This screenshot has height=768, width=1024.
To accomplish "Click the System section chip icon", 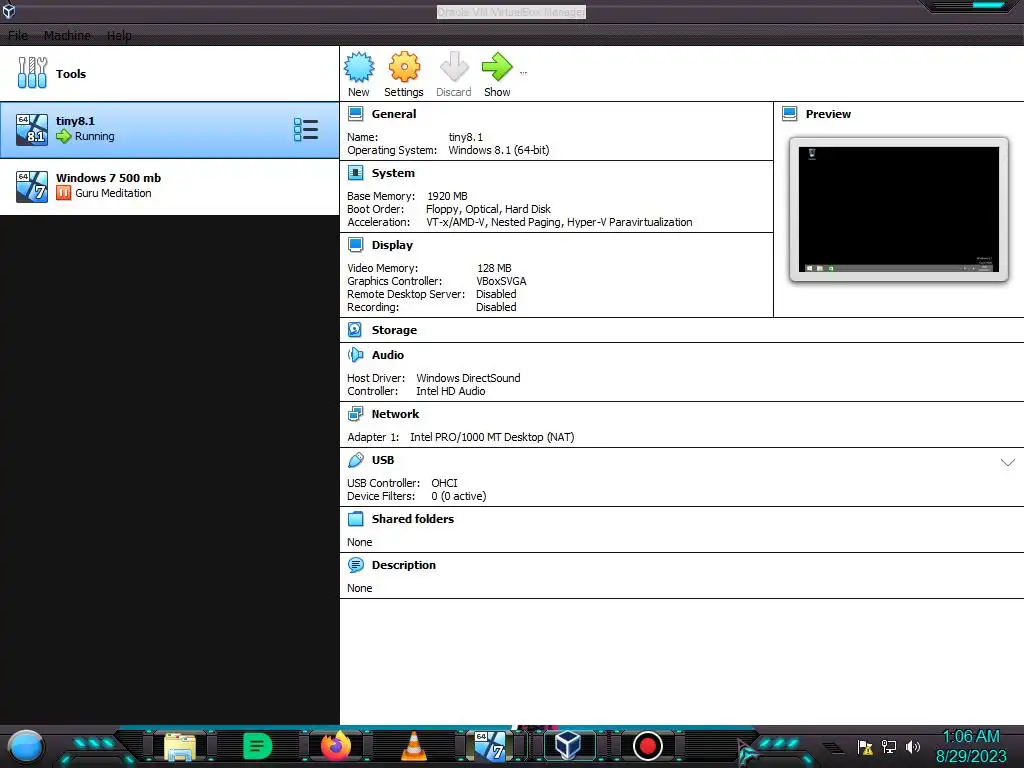I will [355, 173].
